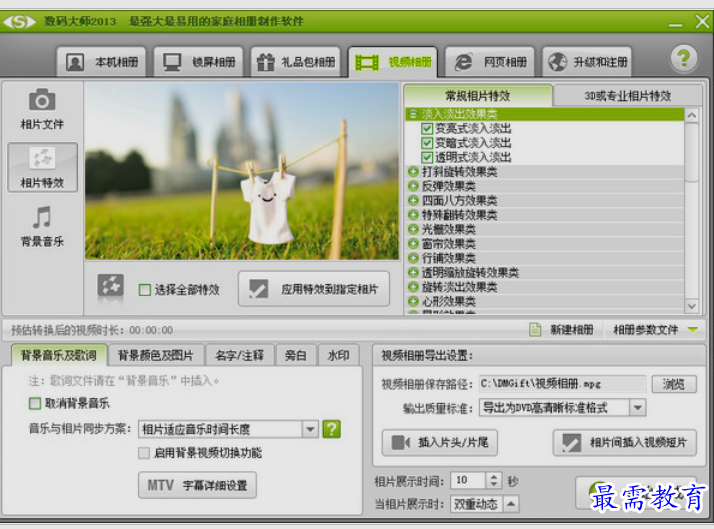Open the 礼品包相册 tab

click(x=296, y=61)
